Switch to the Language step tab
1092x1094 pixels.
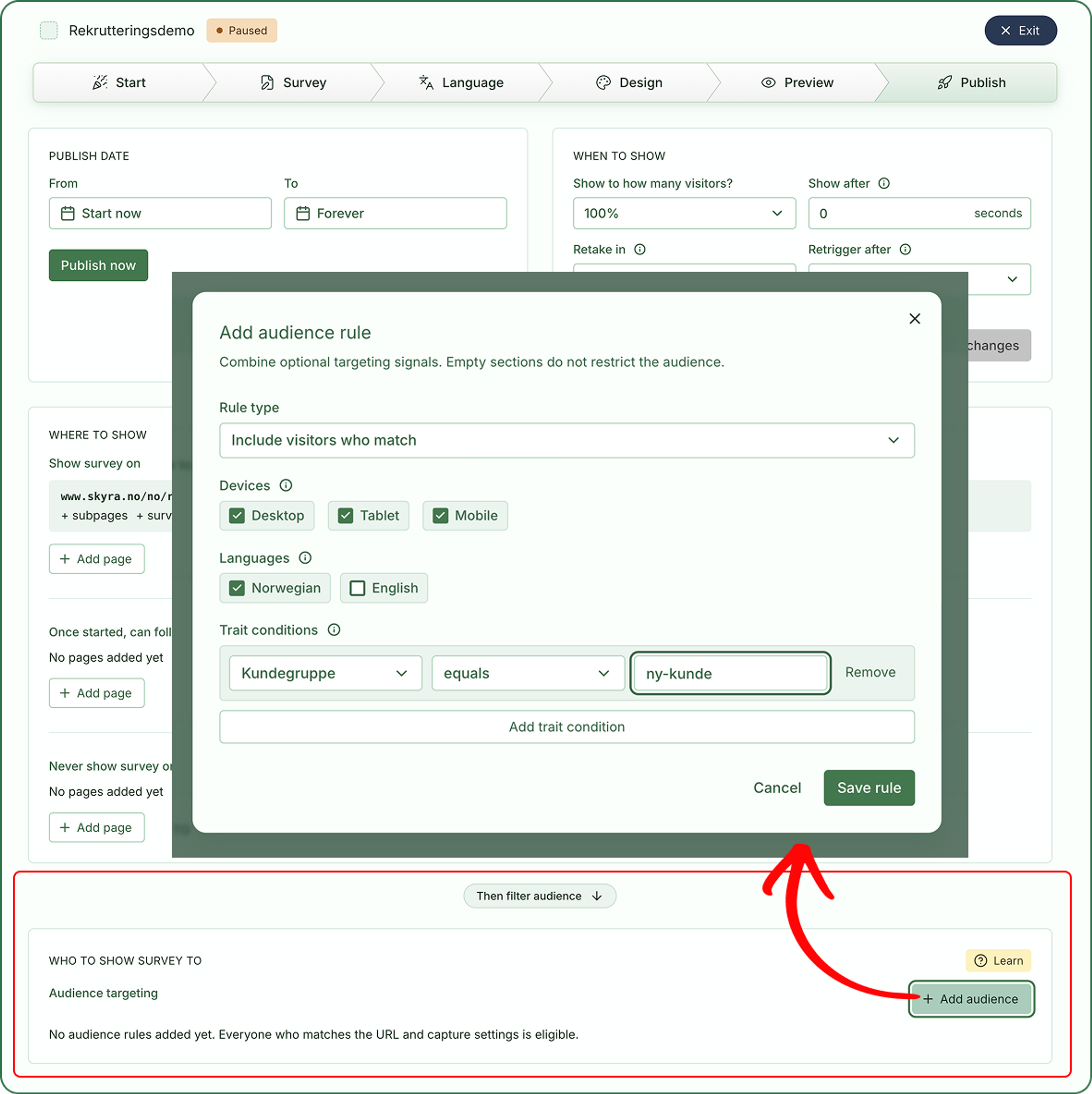point(461,83)
